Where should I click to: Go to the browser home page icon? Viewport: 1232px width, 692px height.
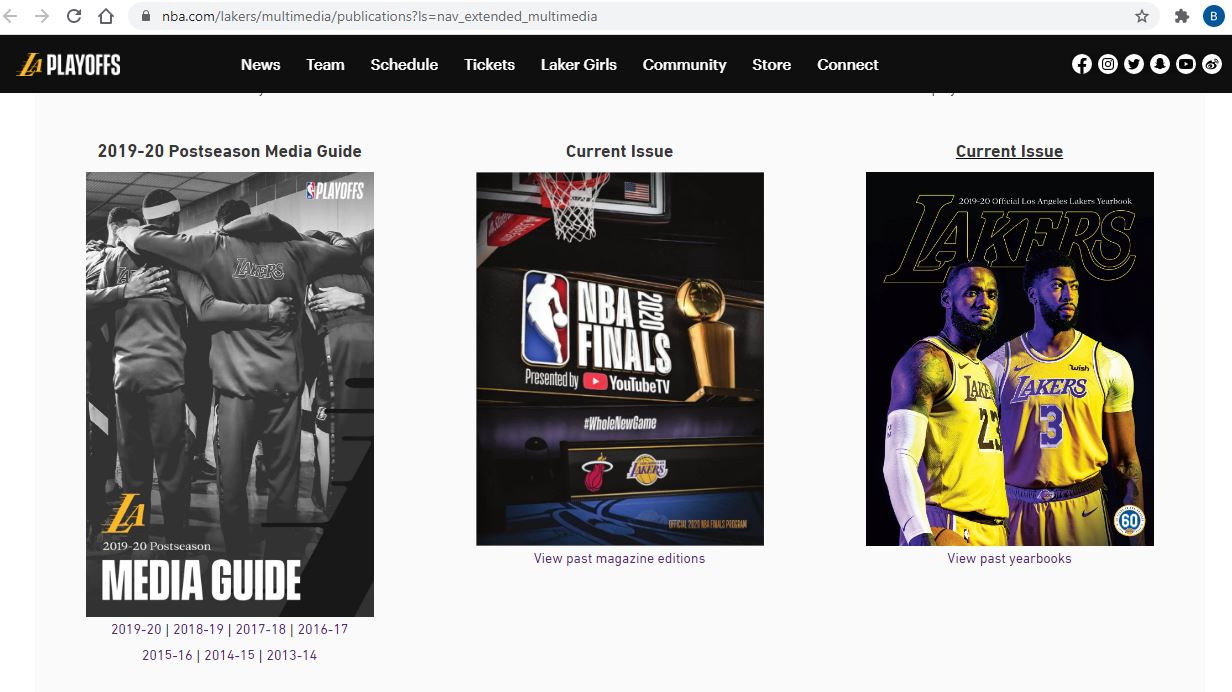point(106,16)
